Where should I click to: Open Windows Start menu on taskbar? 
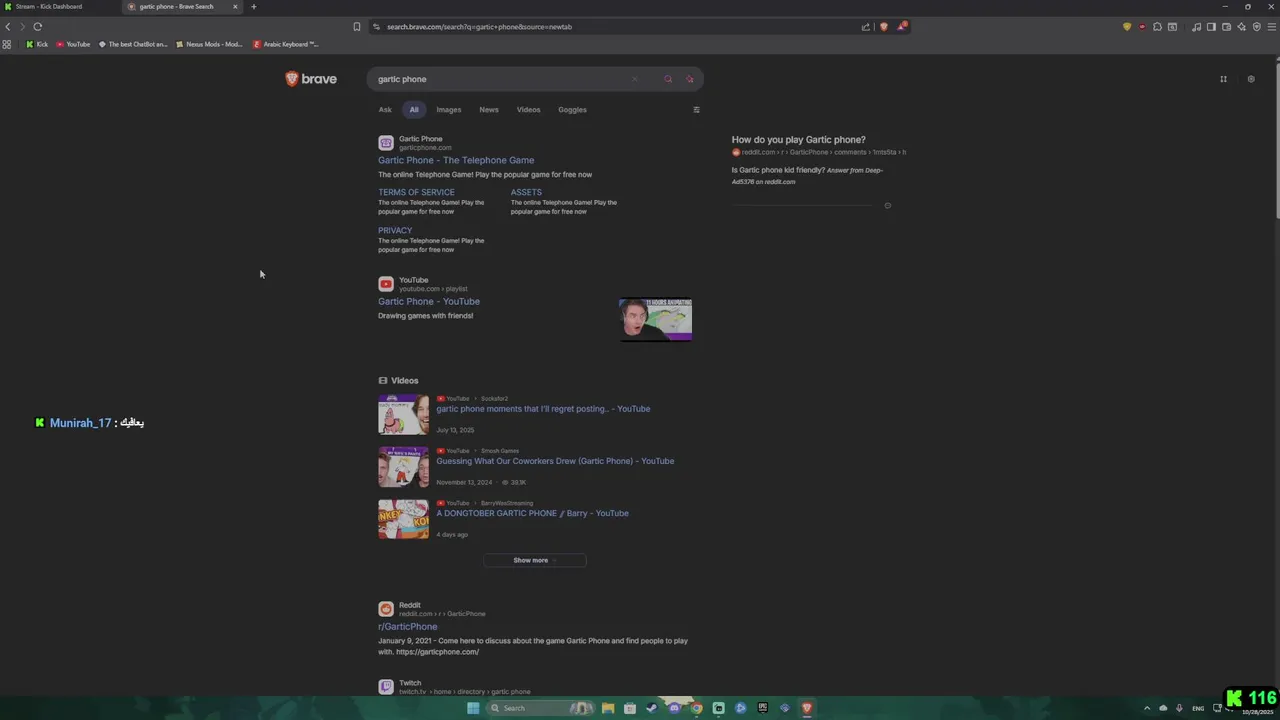(x=473, y=708)
